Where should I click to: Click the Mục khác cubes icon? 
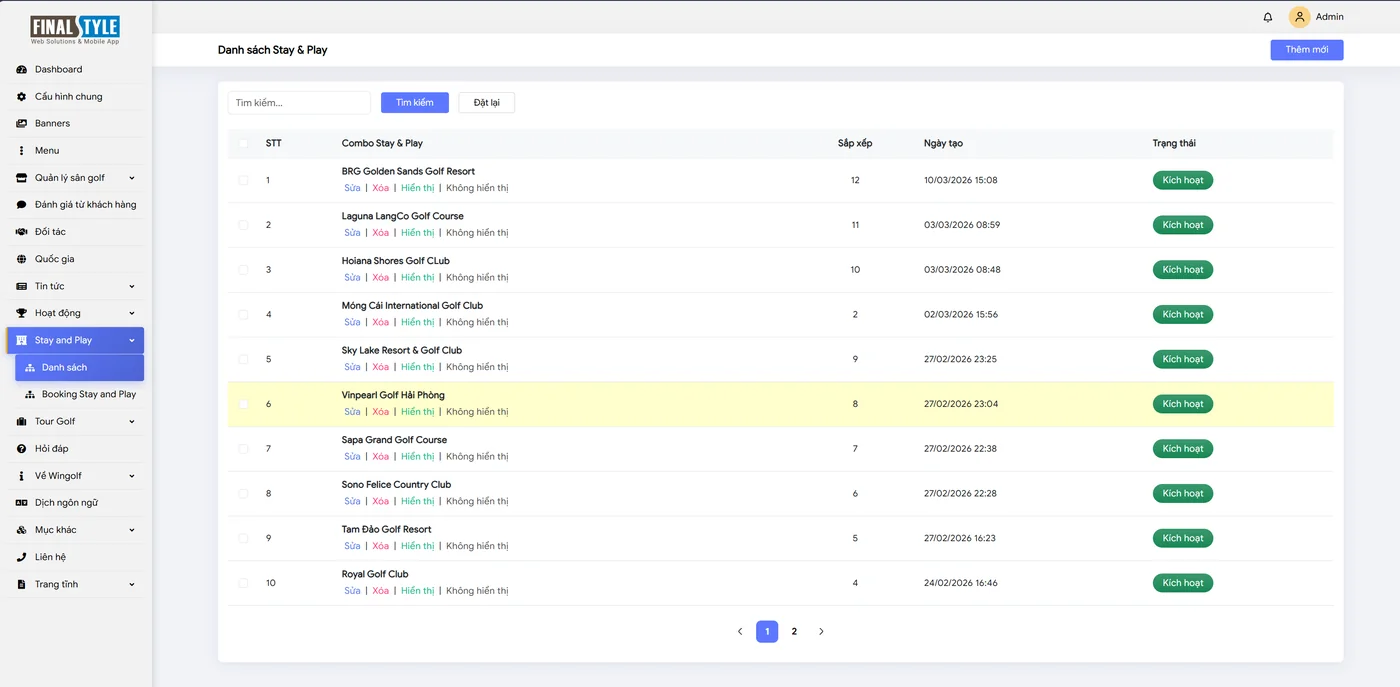pos(22,530)
